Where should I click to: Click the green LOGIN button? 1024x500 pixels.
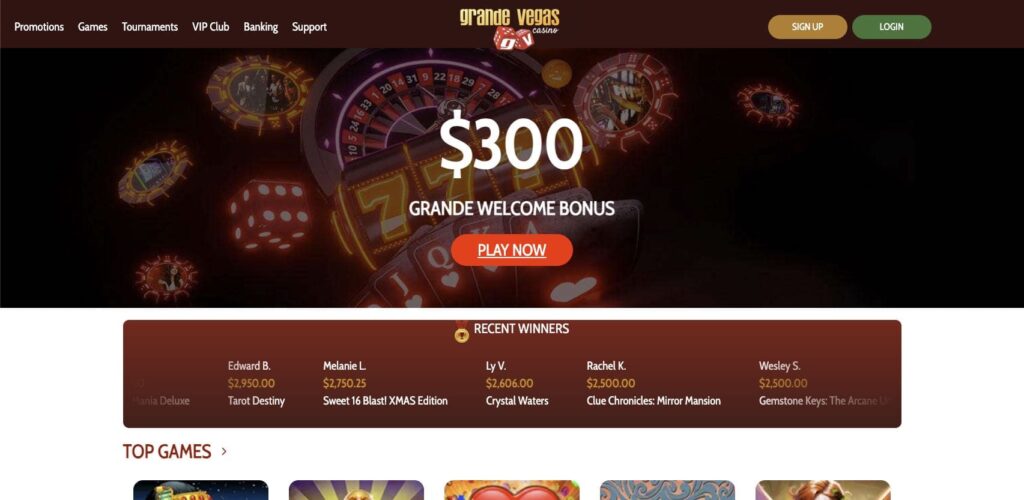tap(891, 27)
